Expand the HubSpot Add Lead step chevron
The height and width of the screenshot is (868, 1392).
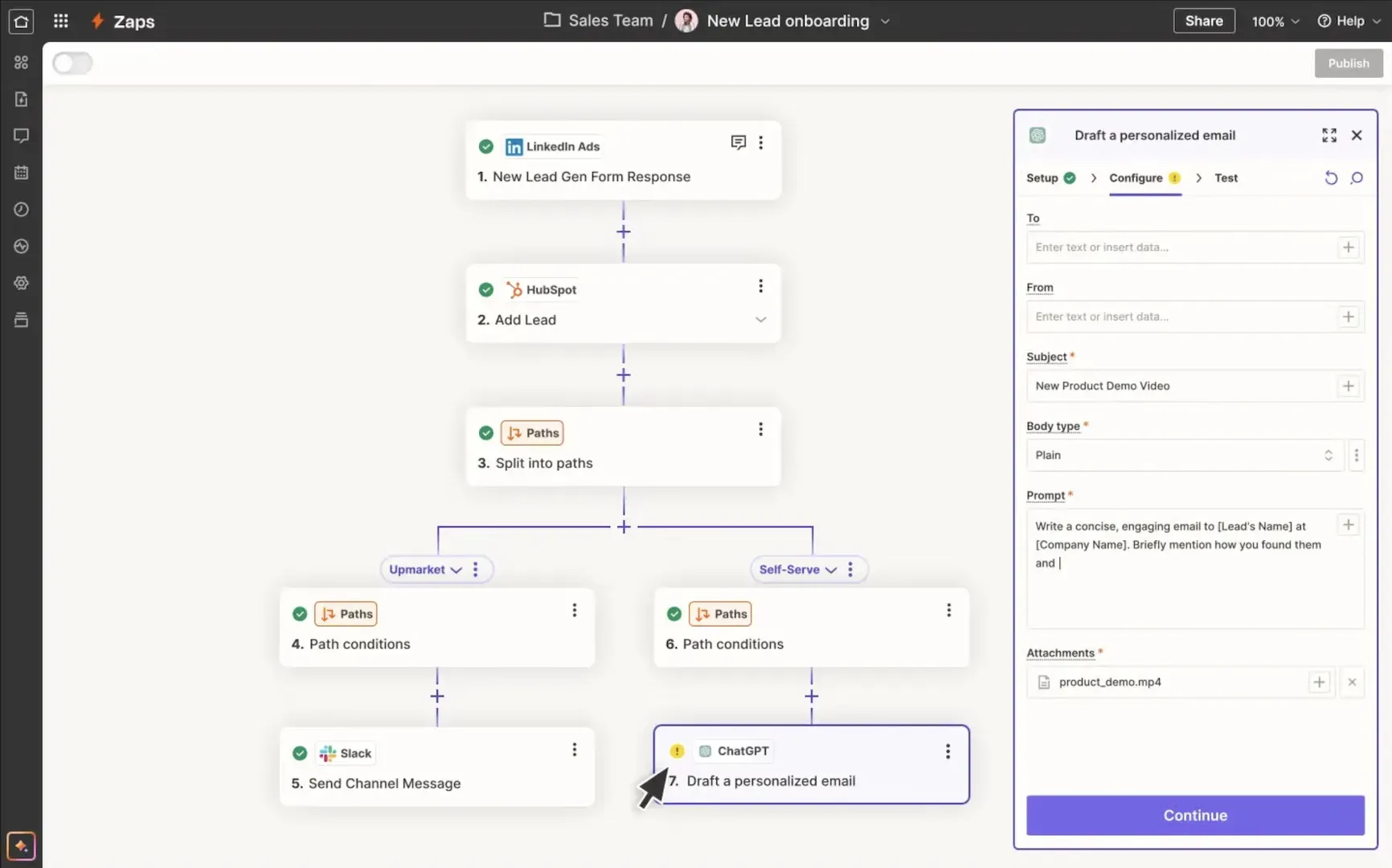pyautogui.click(x=760, y=319)
